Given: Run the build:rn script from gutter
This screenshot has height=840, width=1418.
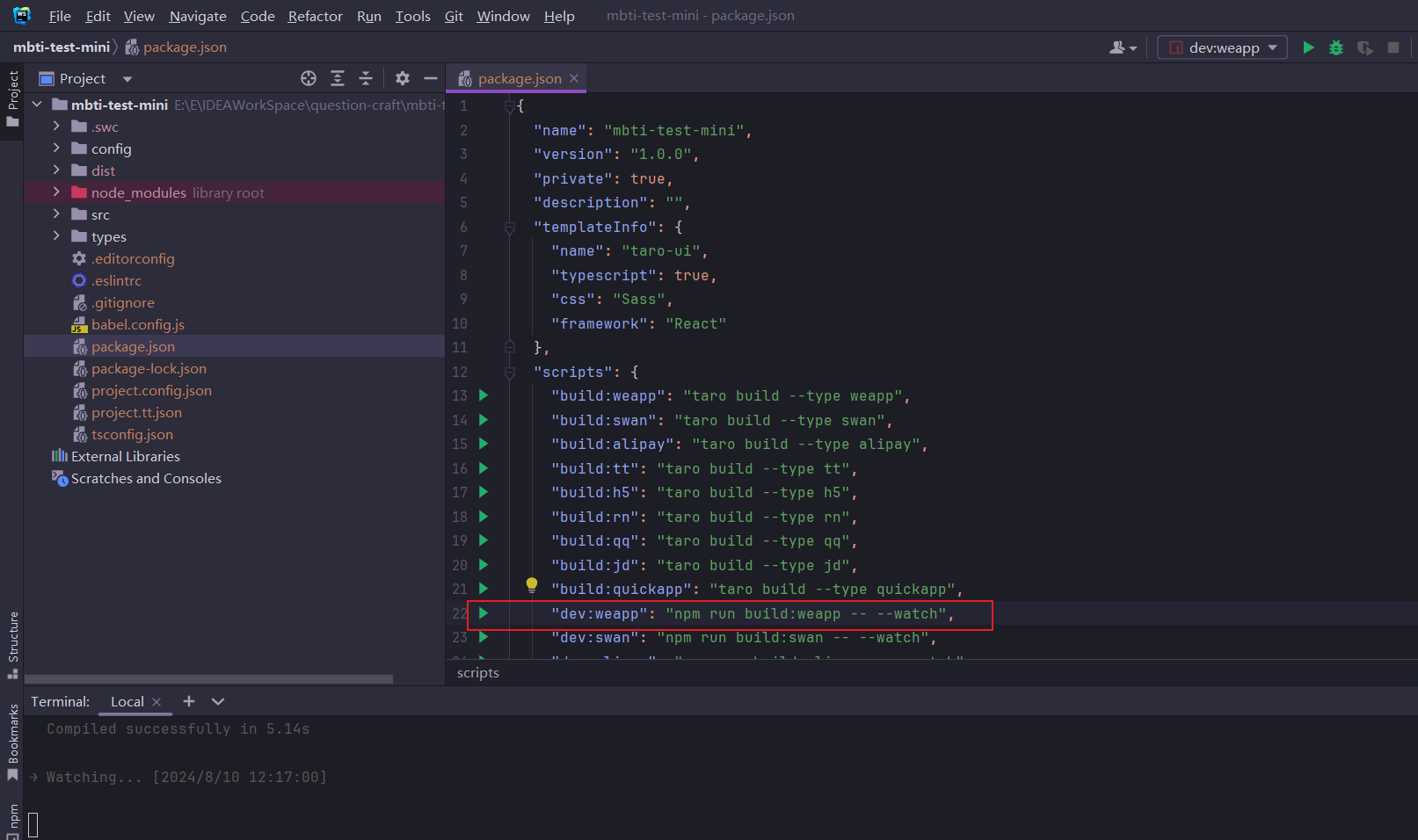Looking at the screenshot, I should (x=484, y=517).
